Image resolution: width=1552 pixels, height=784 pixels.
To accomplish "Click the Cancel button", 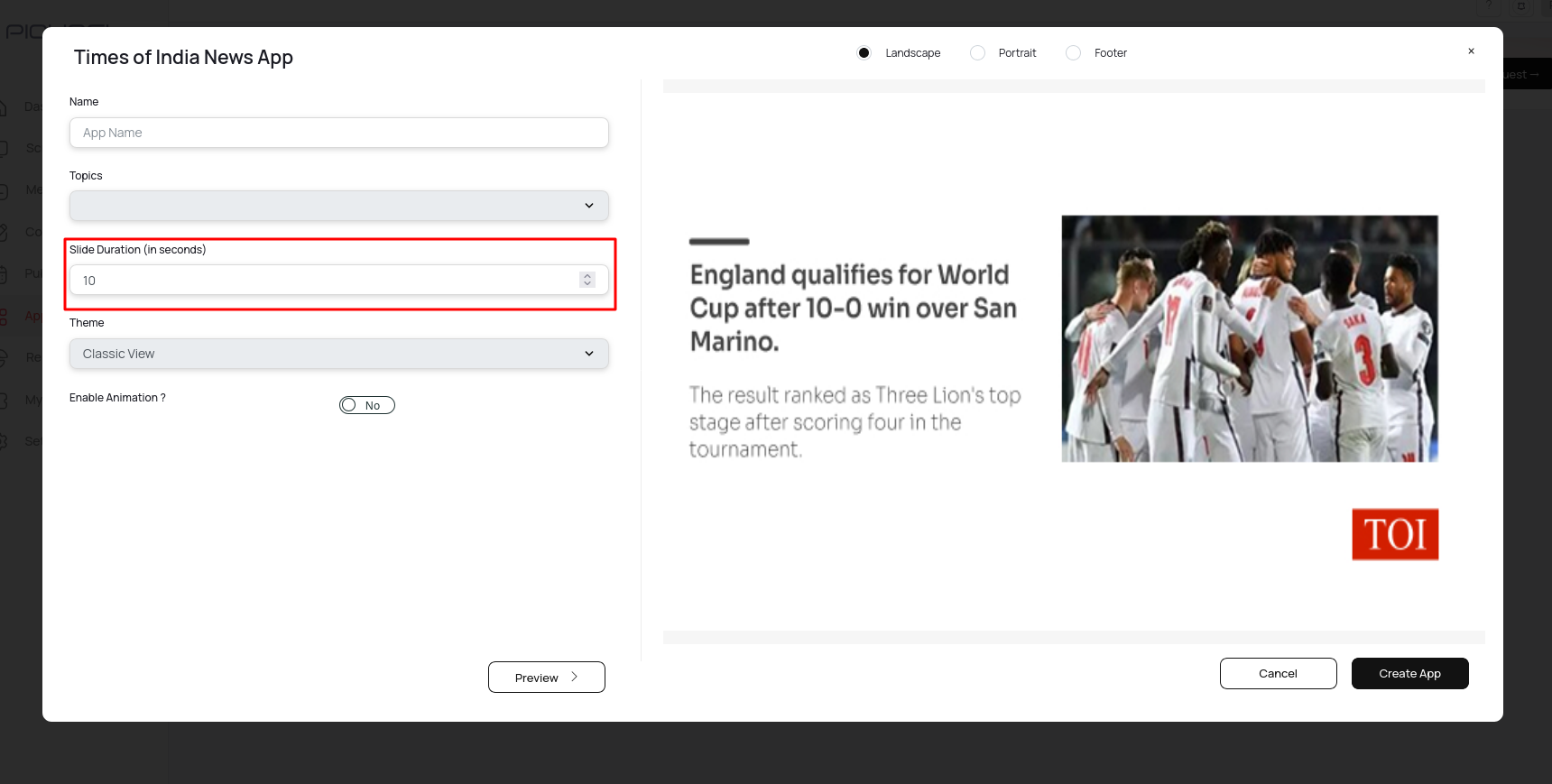I will click(x=1278, y=674).
